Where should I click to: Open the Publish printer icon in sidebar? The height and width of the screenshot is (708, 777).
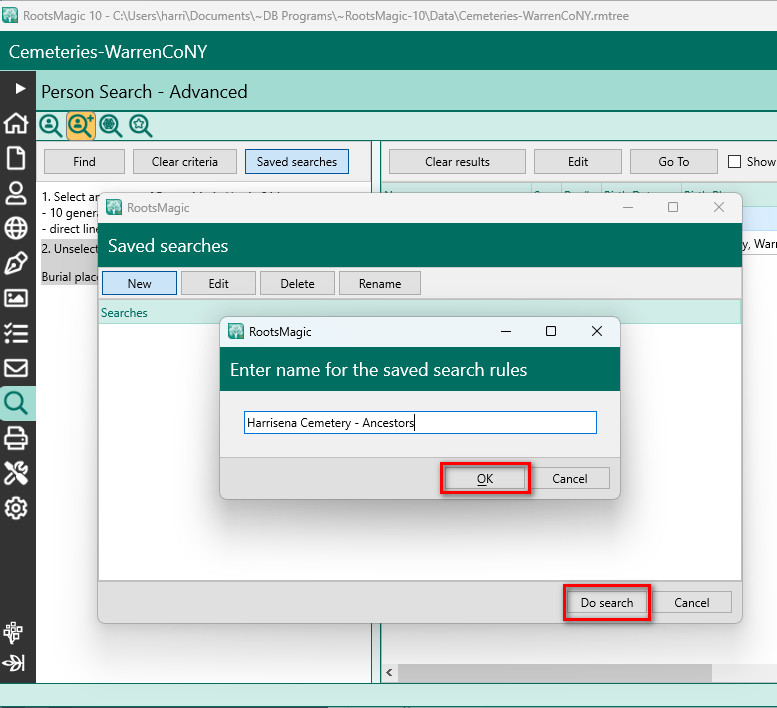click(16, 438)
